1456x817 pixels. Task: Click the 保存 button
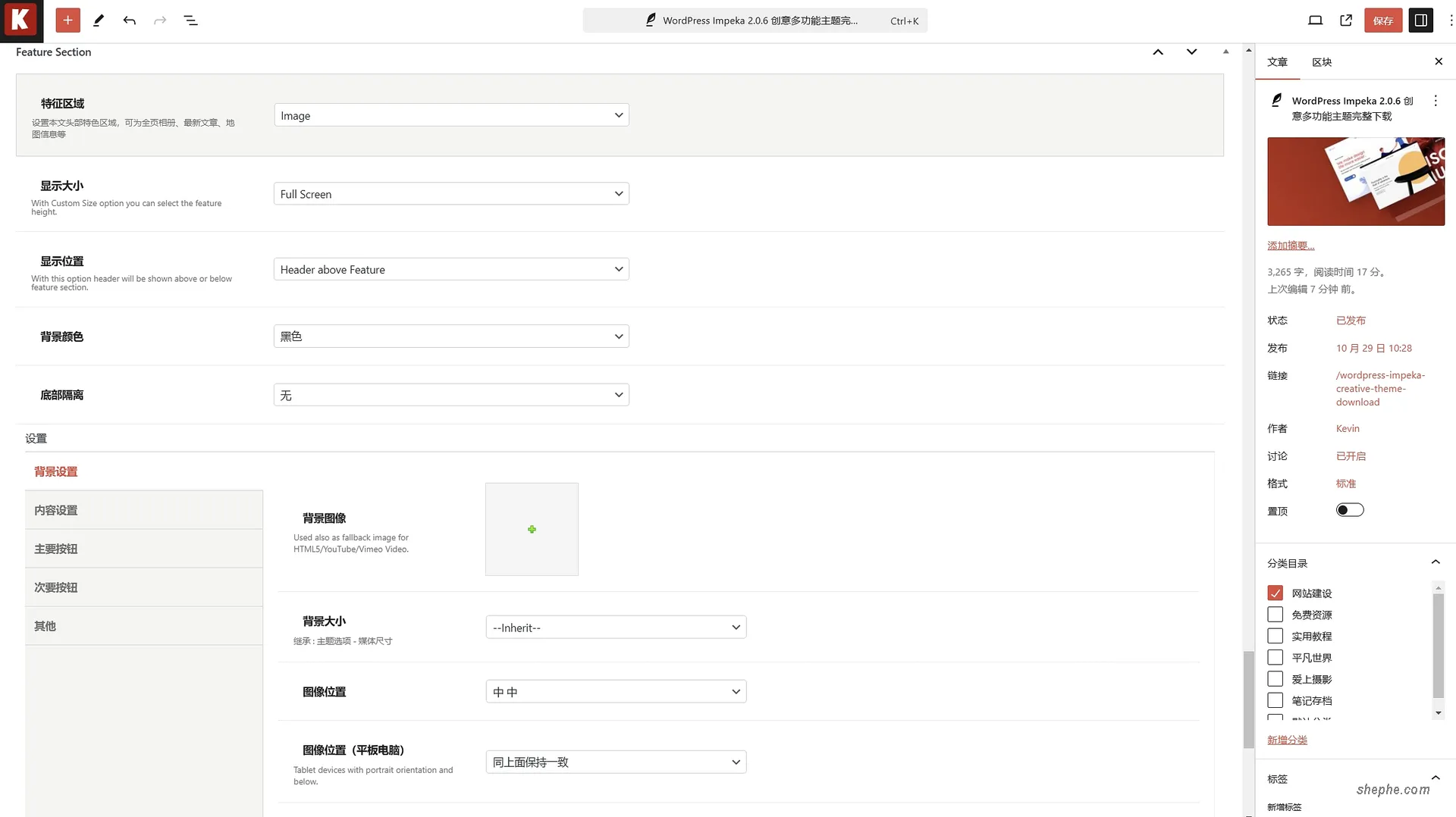1383,20
